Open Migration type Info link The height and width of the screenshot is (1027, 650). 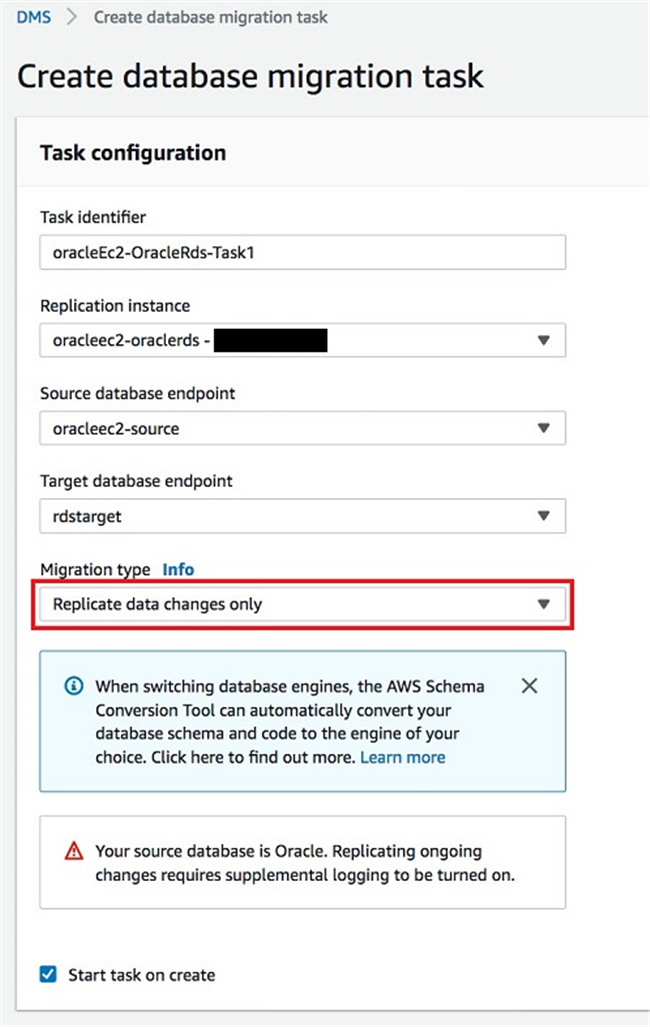click(x=178, y=569)
